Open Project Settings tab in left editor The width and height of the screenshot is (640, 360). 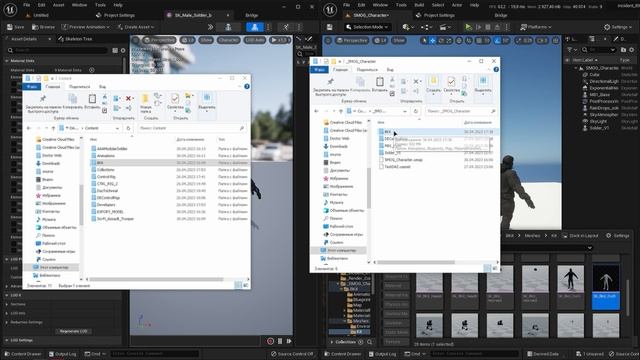coord(115,15)
